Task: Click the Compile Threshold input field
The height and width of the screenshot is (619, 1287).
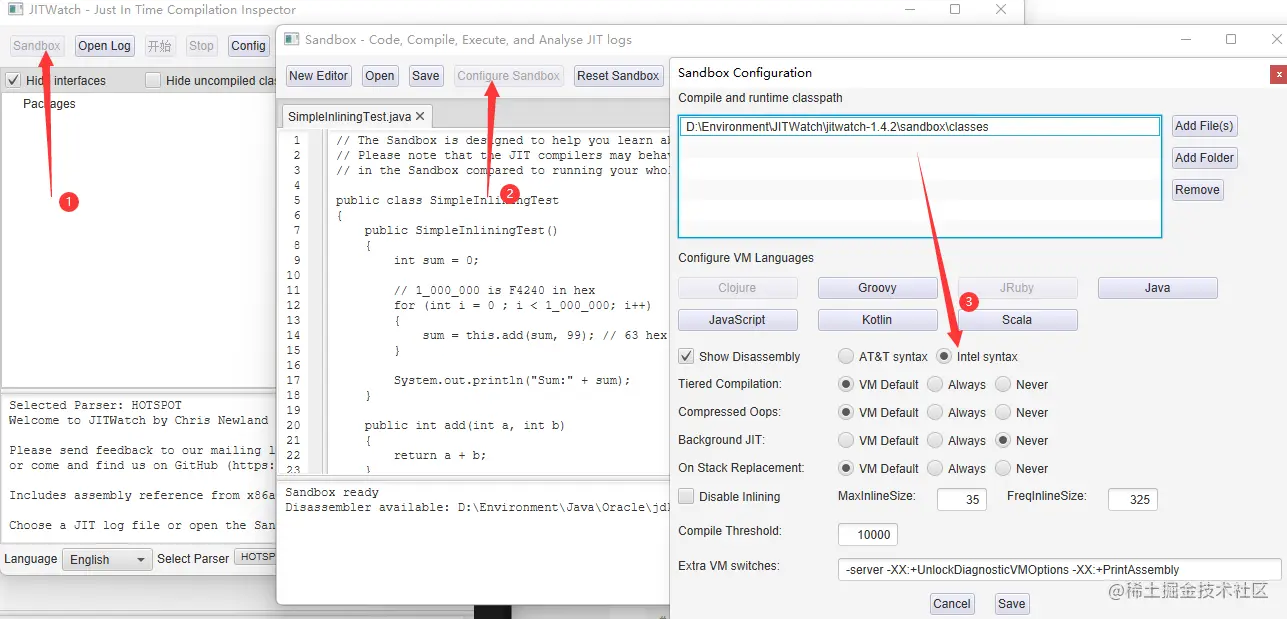Action: tap(868, 534)
